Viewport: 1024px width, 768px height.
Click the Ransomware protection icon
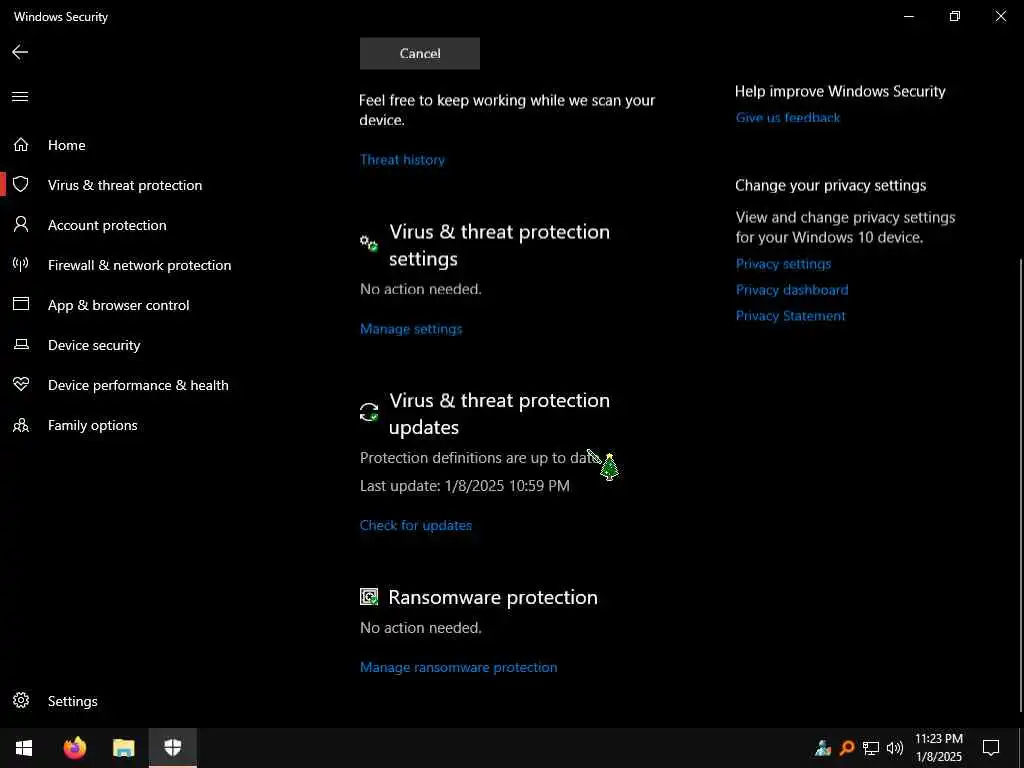[369, 596]
